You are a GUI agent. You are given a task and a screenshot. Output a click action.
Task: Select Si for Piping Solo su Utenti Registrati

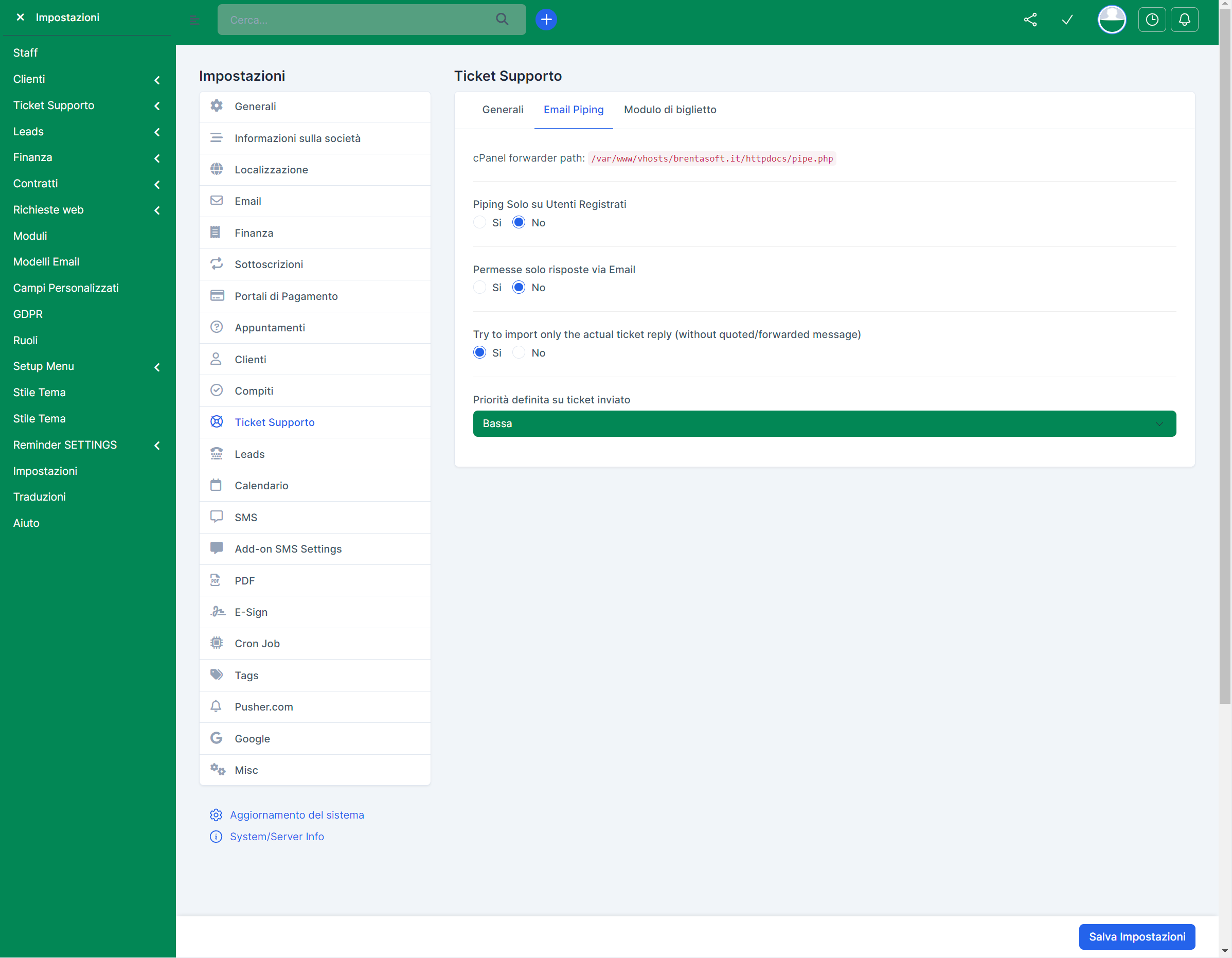click(479, 222)
